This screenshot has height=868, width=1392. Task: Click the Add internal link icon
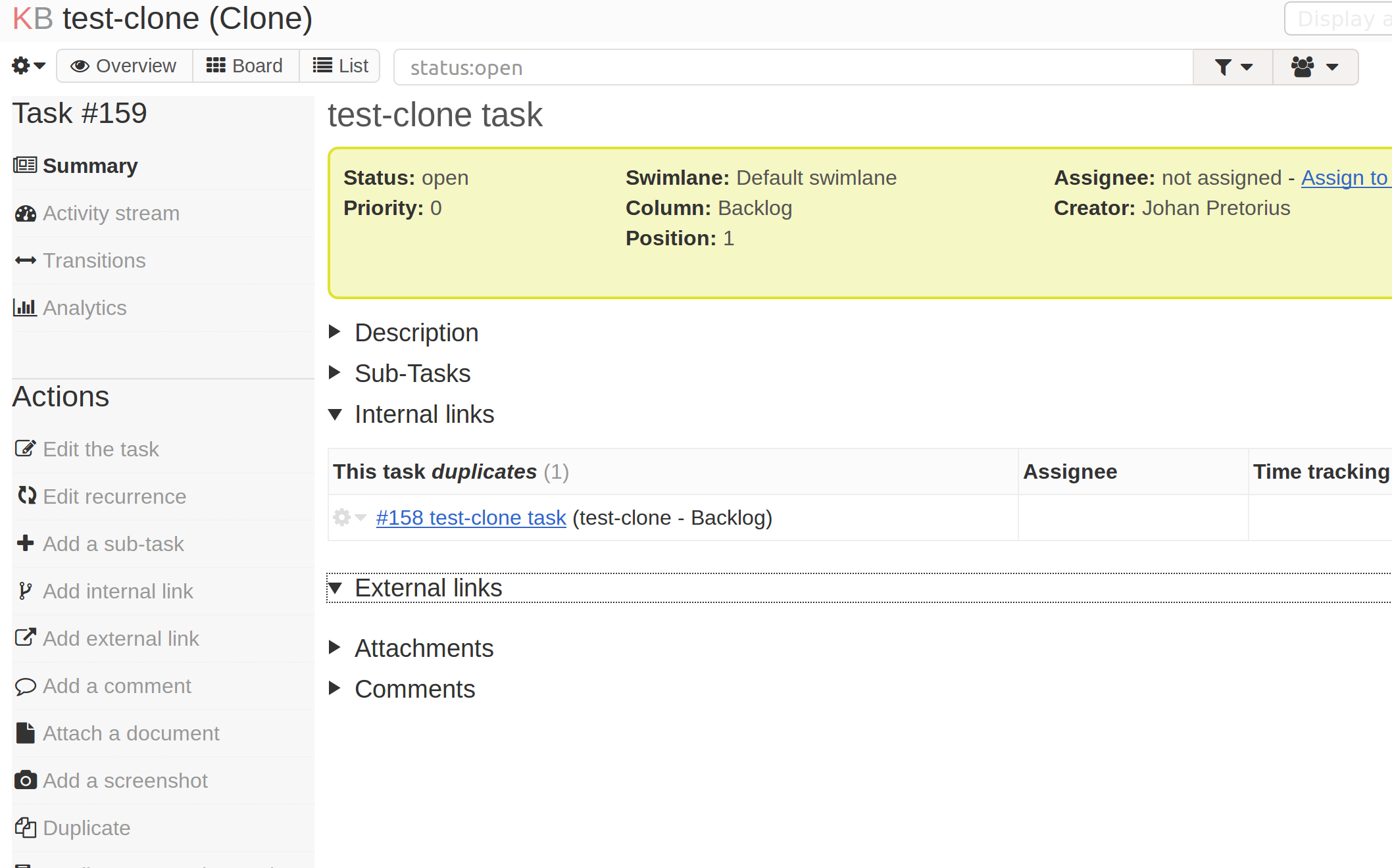click(x=25, y=591)
